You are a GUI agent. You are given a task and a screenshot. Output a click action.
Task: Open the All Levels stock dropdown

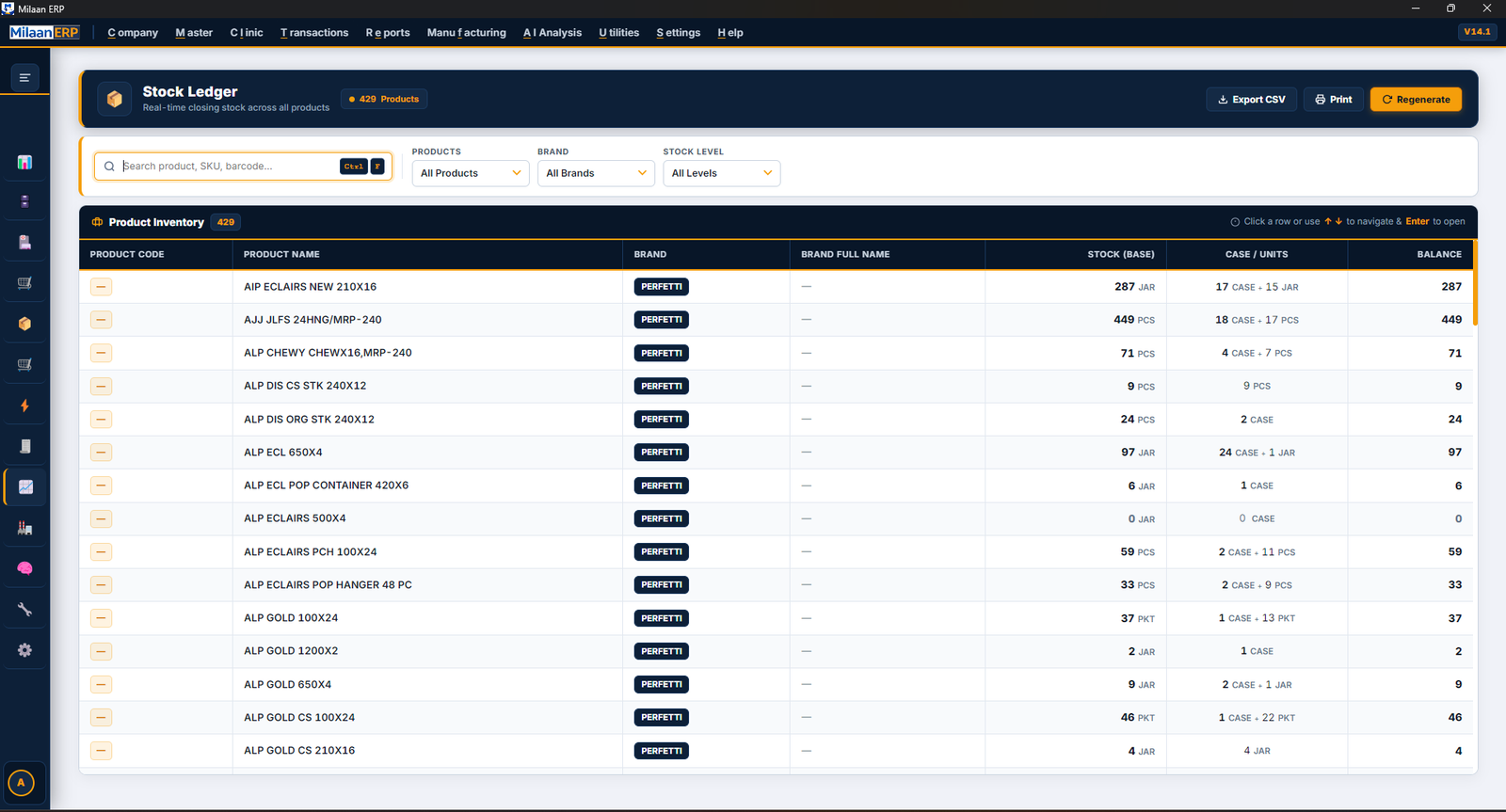(x=721, y=173)
